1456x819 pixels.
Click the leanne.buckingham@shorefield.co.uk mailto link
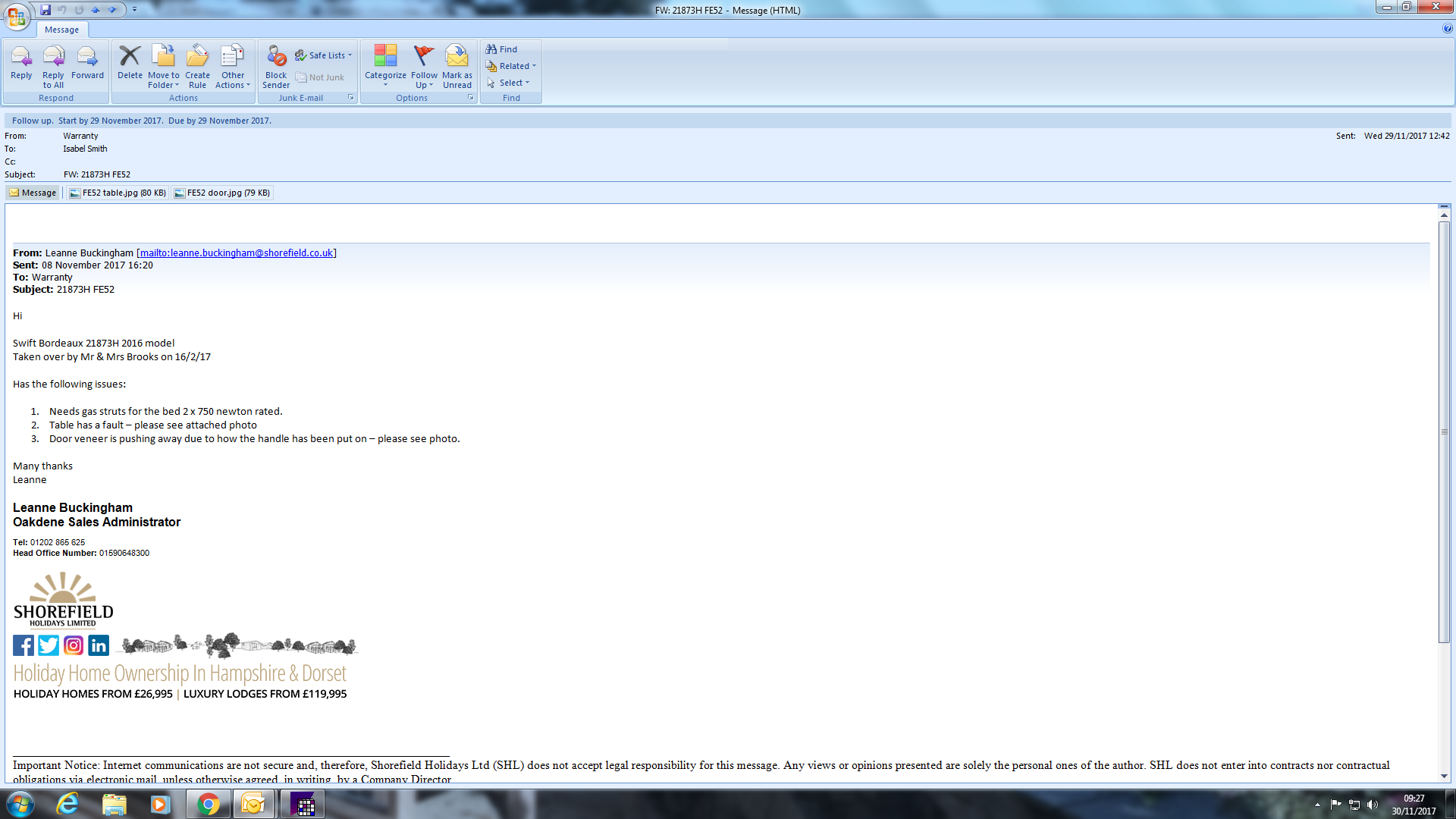pos(236,253)
